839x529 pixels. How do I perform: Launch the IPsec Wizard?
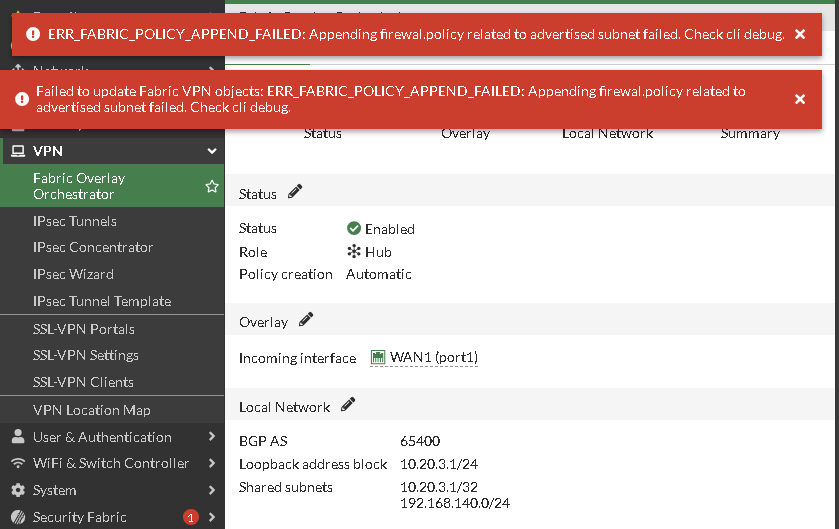(x=73, y=274)
